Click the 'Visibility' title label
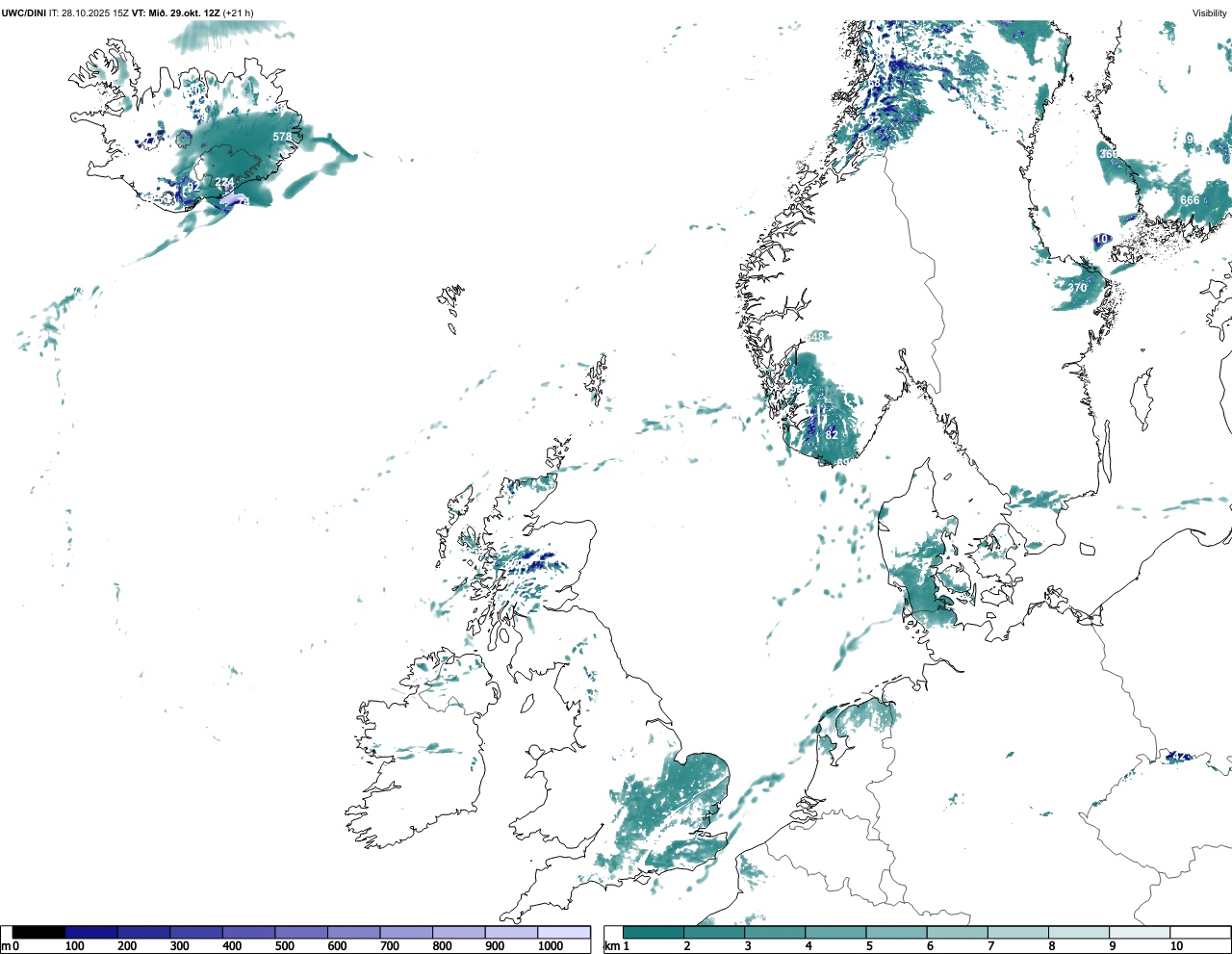This screenshot has width=1232, height=954. click(1210, 13)
